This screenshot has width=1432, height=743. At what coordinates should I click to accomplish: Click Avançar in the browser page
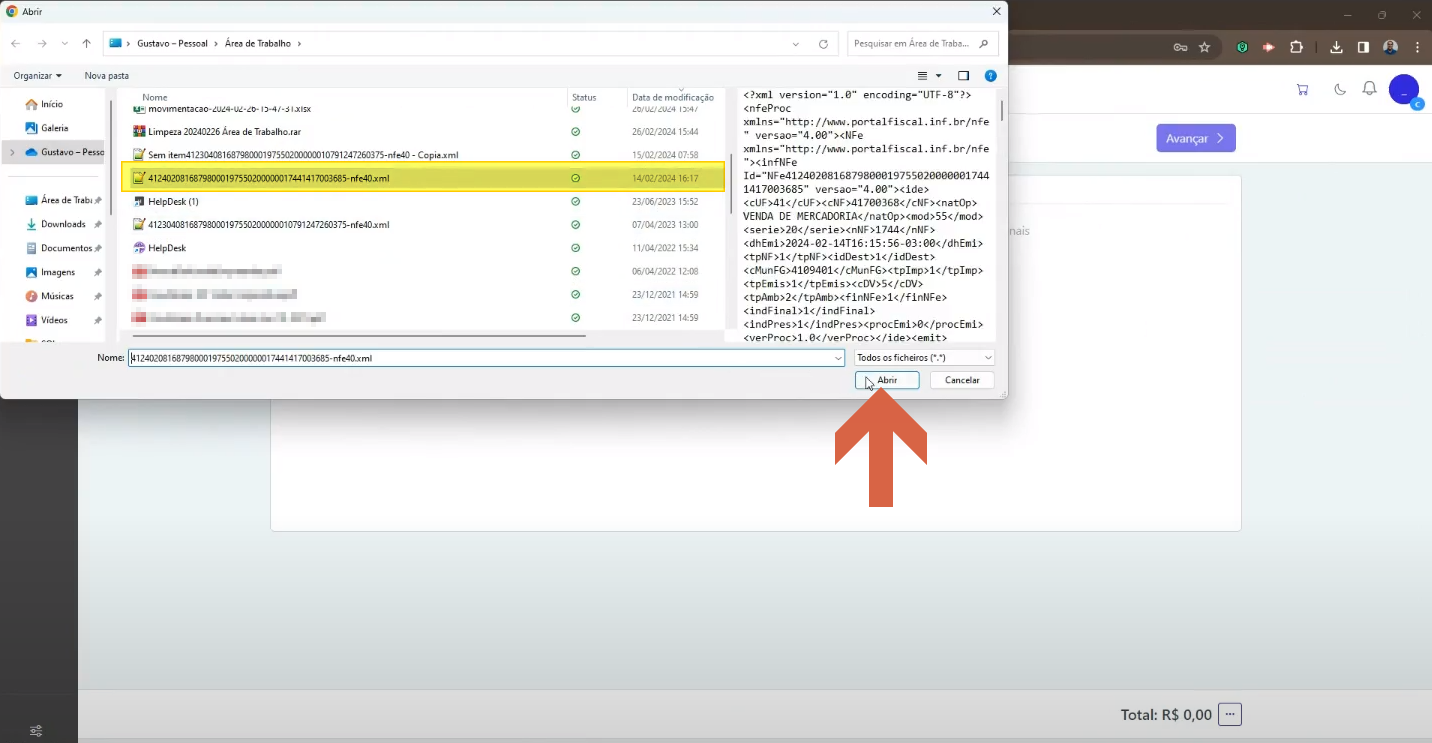1196,138
